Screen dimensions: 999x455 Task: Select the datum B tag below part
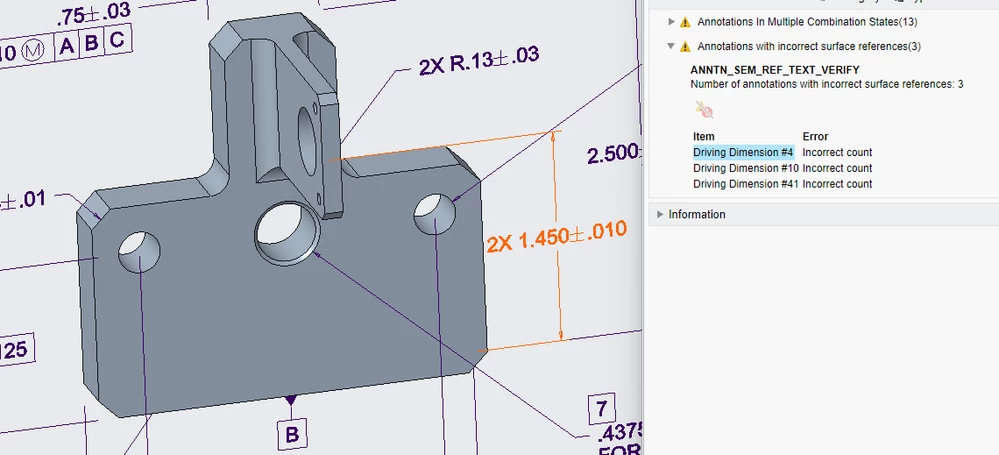[292, 435]
